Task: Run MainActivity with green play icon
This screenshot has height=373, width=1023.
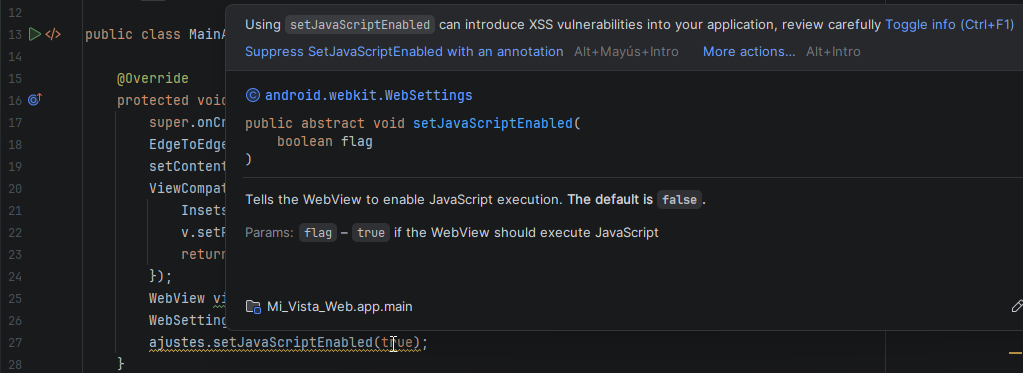Action: (x=35, y=34)
